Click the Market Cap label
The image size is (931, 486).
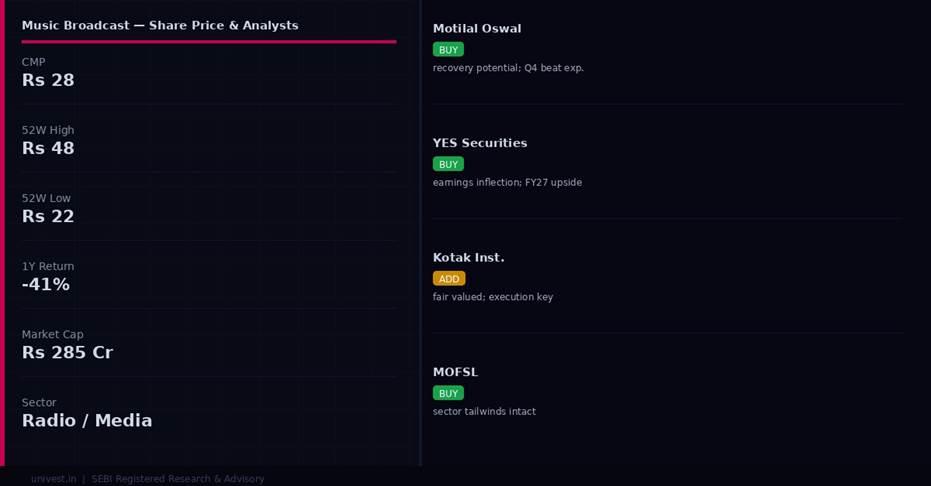click(x=53, y=335)
